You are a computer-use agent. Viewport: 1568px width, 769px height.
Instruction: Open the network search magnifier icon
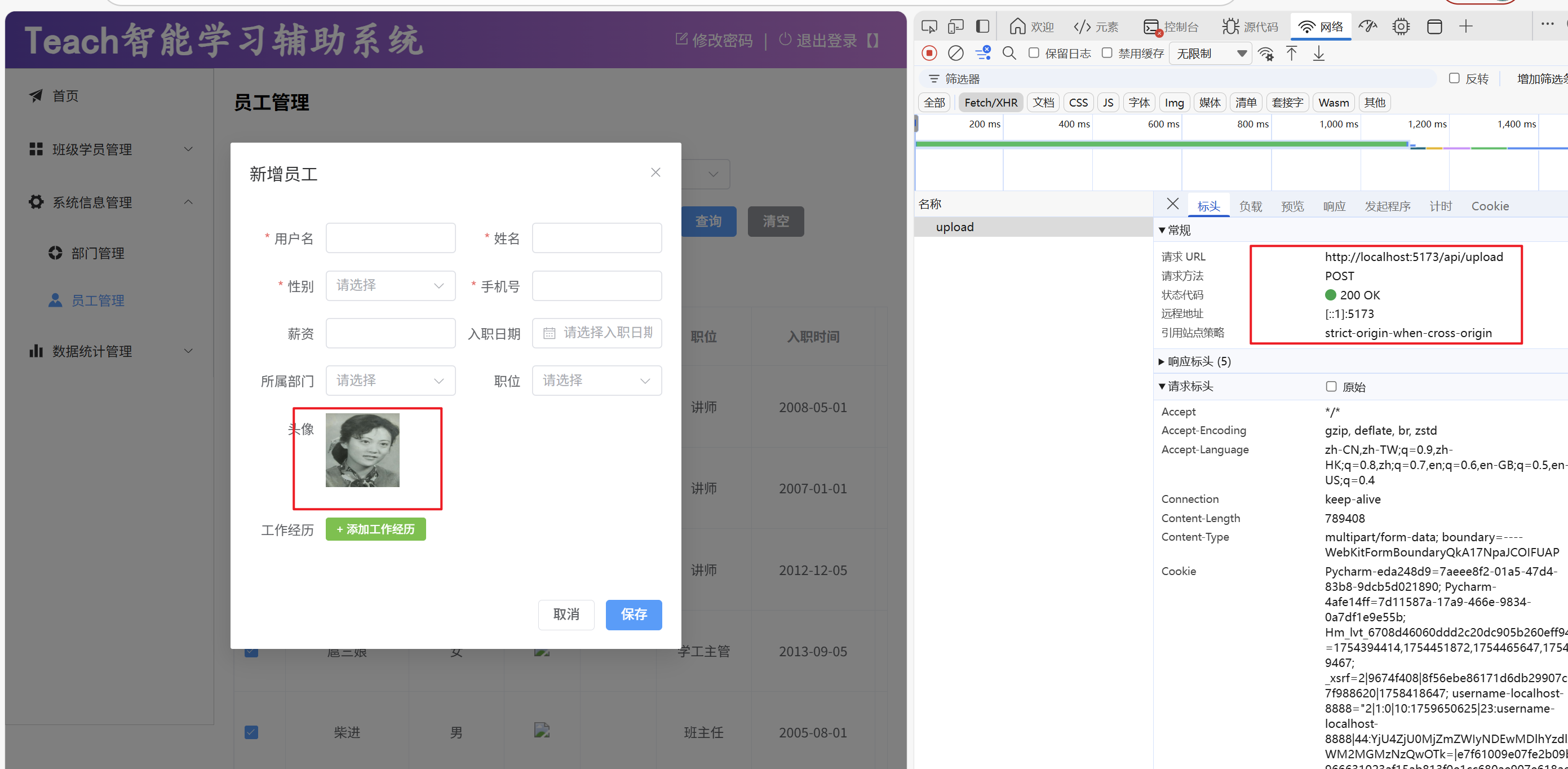1009,54
